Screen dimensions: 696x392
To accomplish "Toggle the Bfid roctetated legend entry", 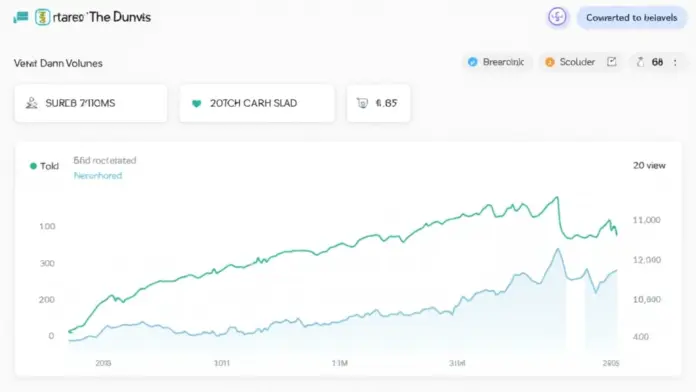I will click(x=105, y=160).
